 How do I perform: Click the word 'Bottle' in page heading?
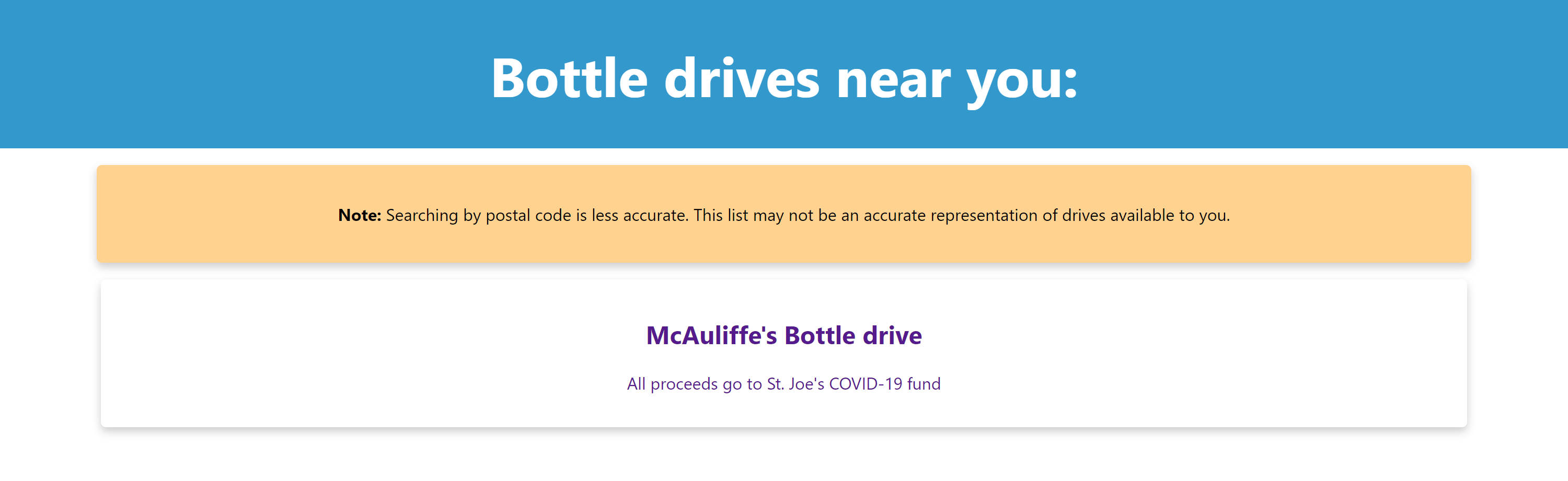click(569, 78)
